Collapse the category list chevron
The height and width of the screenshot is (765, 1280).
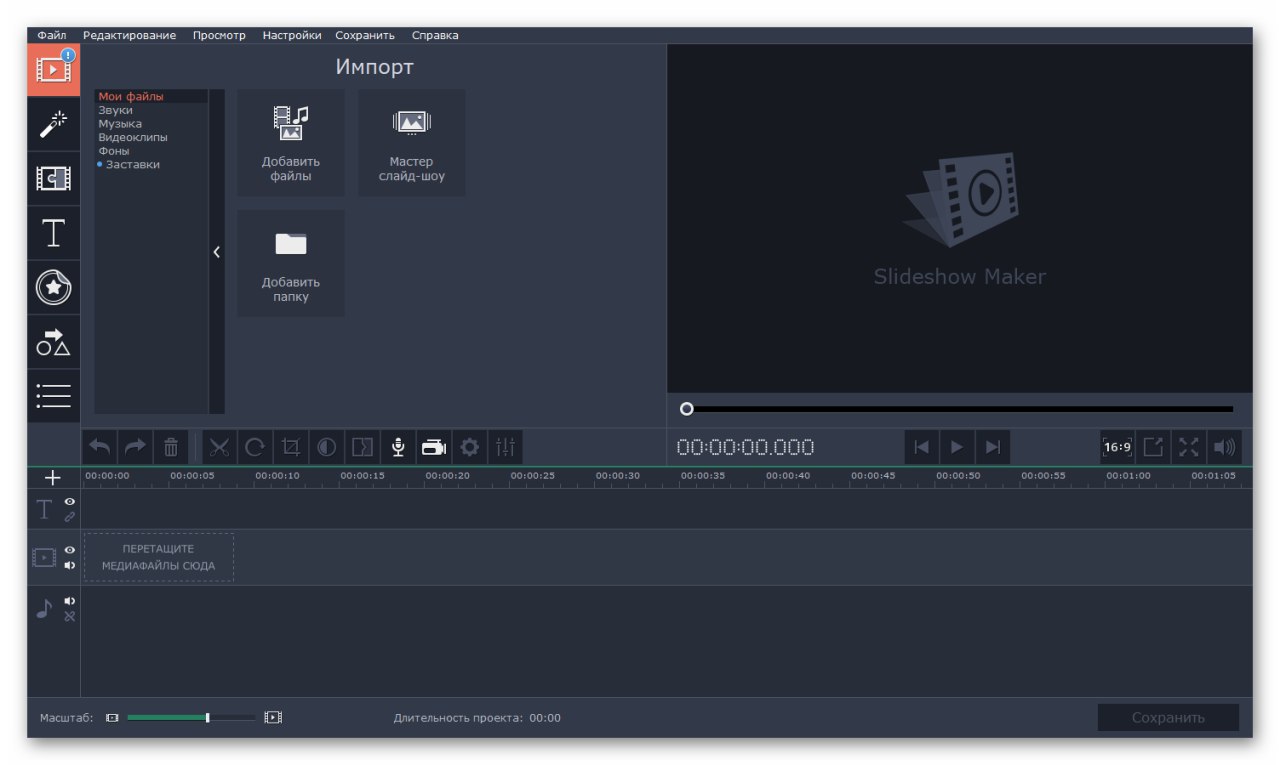pos(217,252)
